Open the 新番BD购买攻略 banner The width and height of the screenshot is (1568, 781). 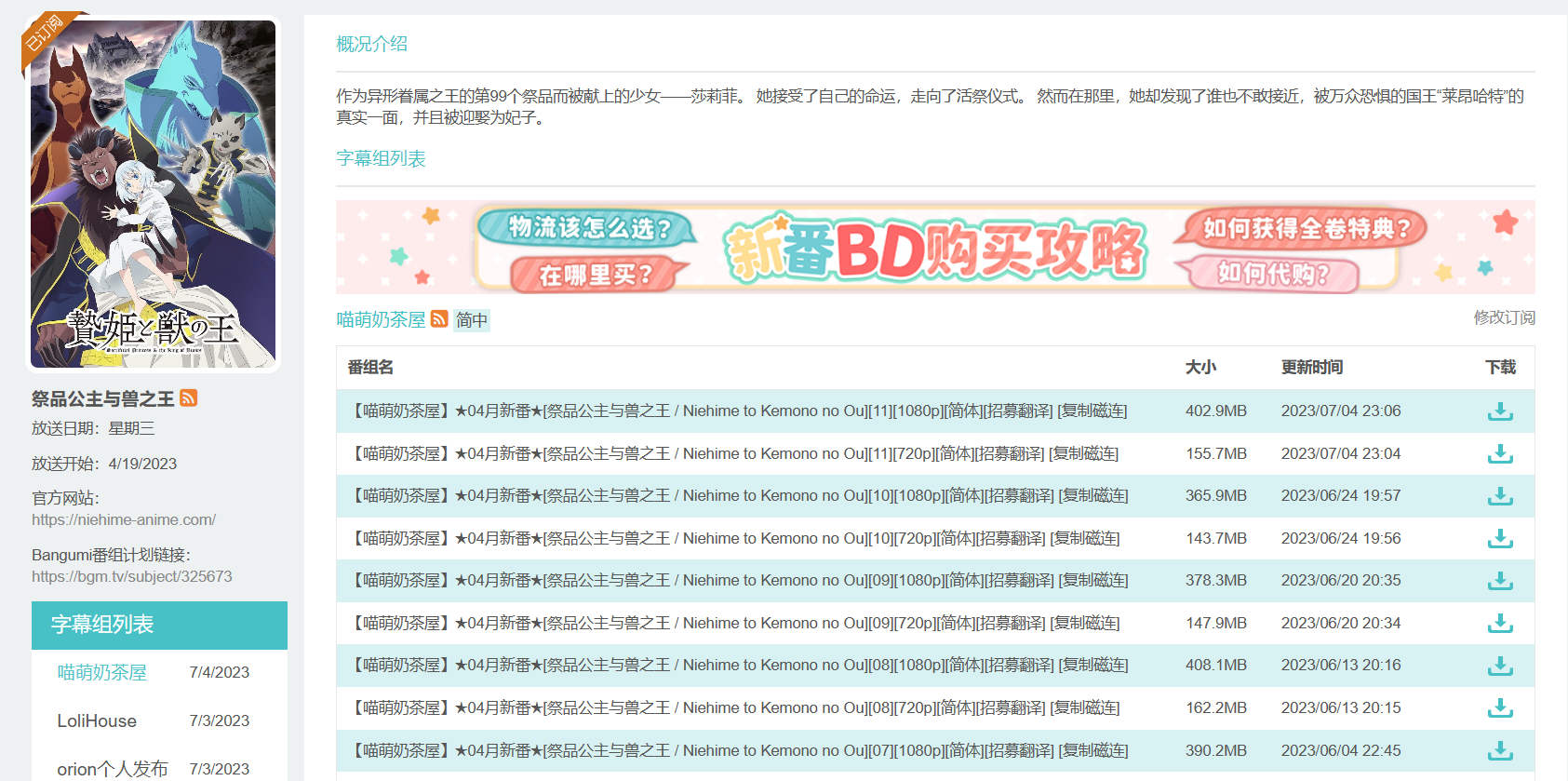[934, 248]
